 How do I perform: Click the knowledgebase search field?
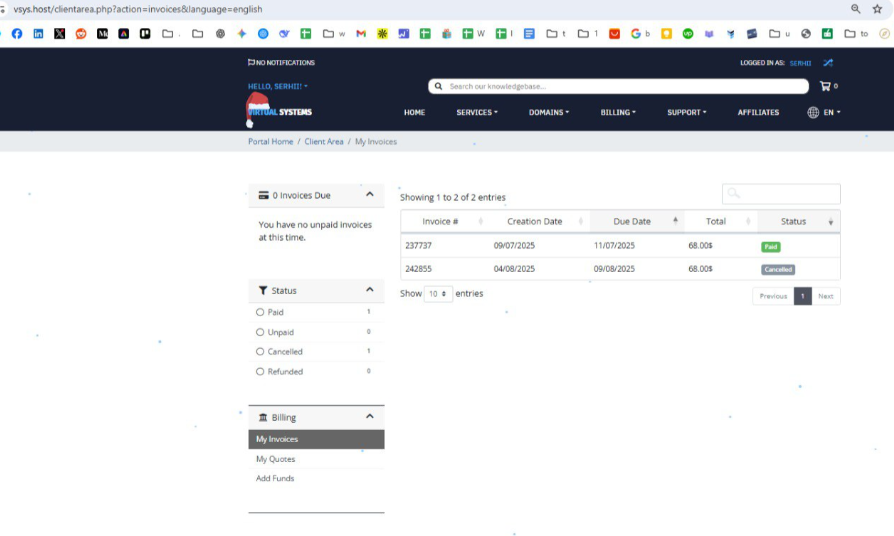[619, 86]
